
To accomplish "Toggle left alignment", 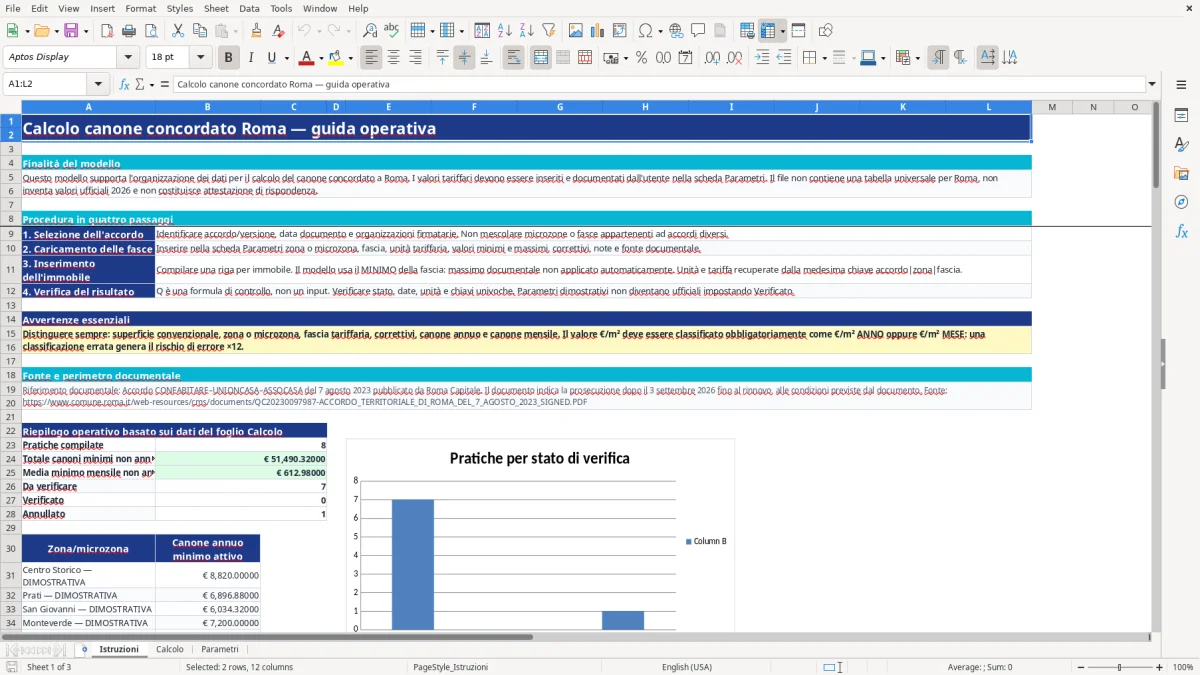I will [x=372, y=58].
